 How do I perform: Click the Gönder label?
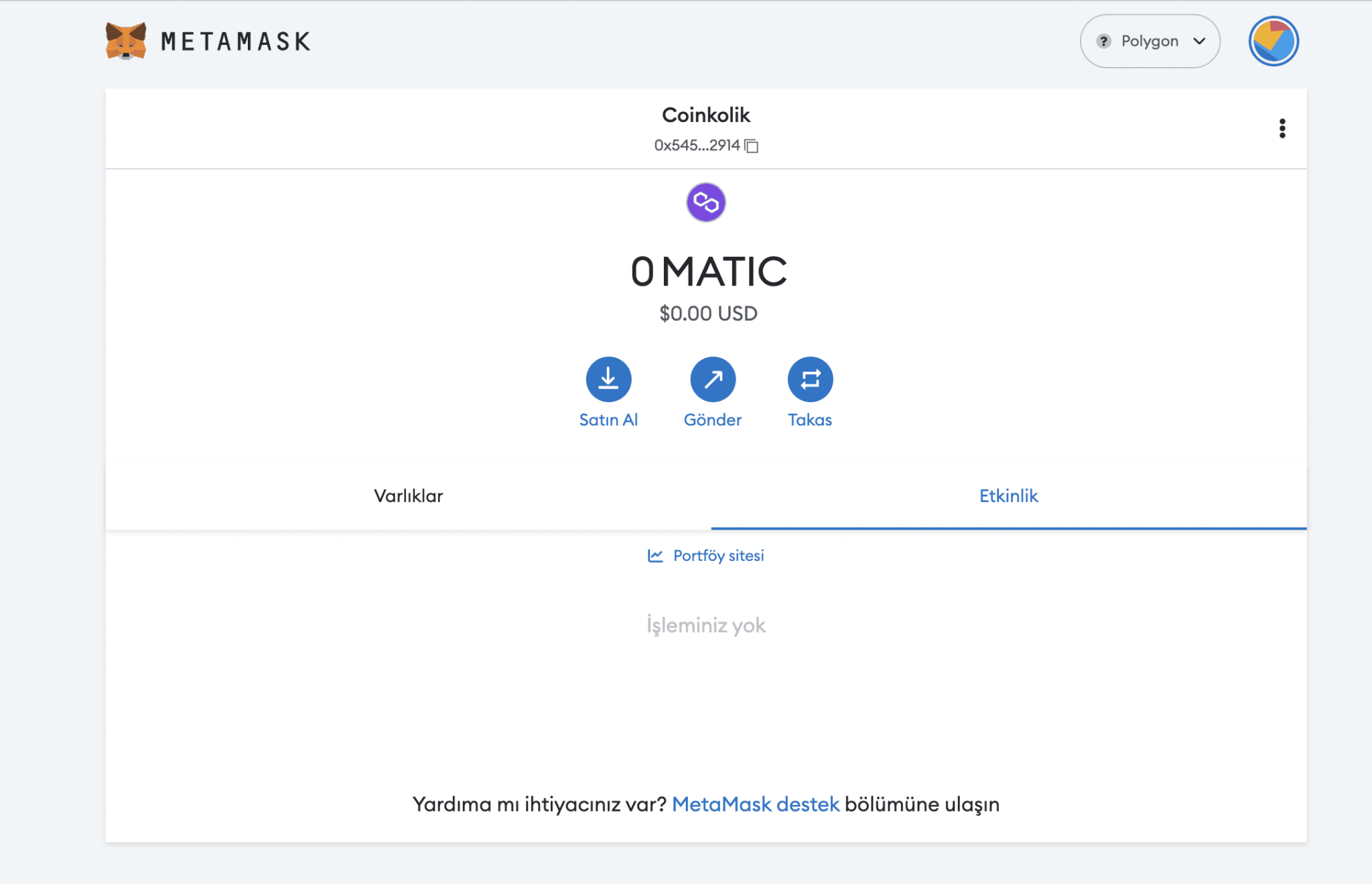pos(713,420)
